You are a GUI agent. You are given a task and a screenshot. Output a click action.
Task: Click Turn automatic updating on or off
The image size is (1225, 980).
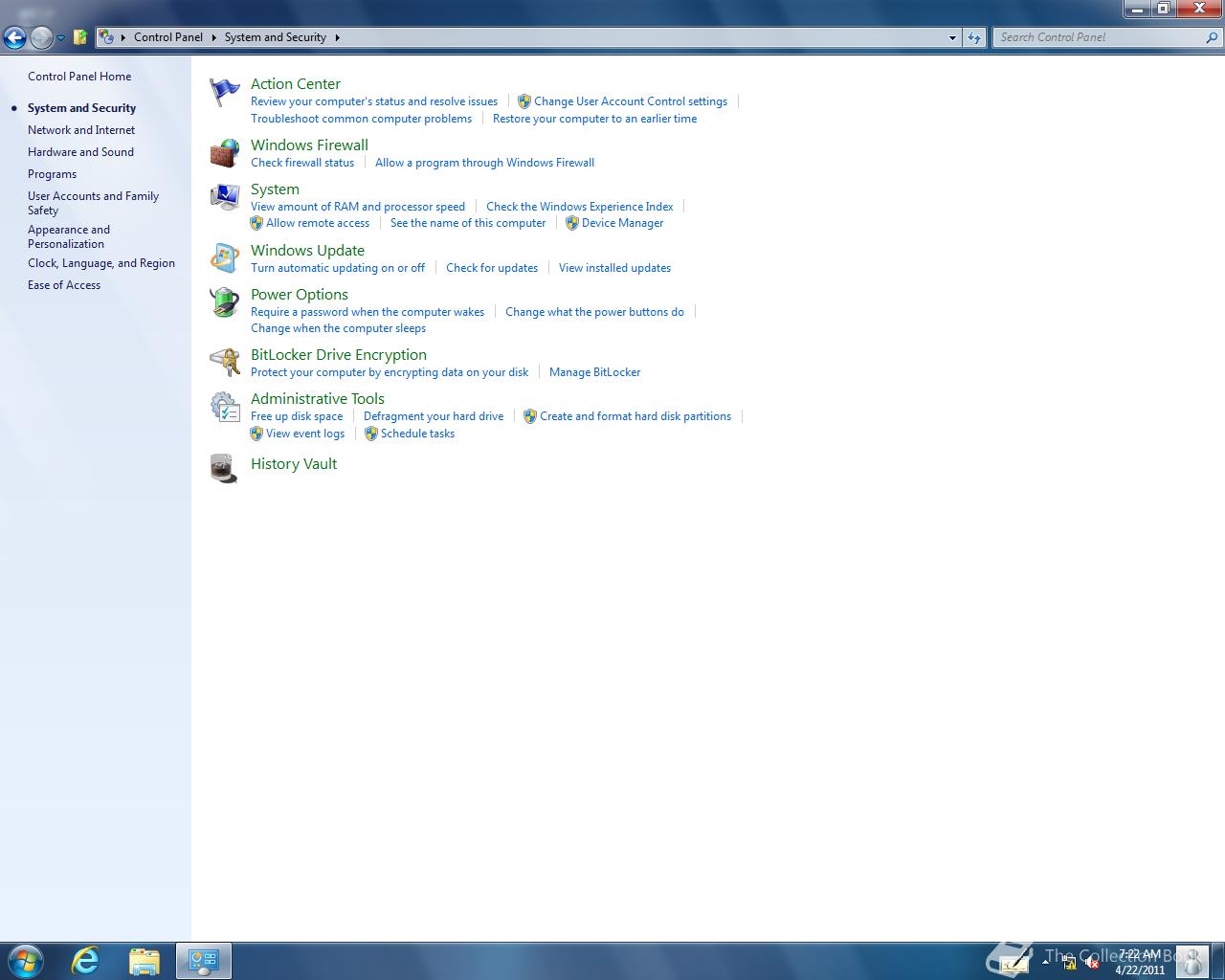338,268
